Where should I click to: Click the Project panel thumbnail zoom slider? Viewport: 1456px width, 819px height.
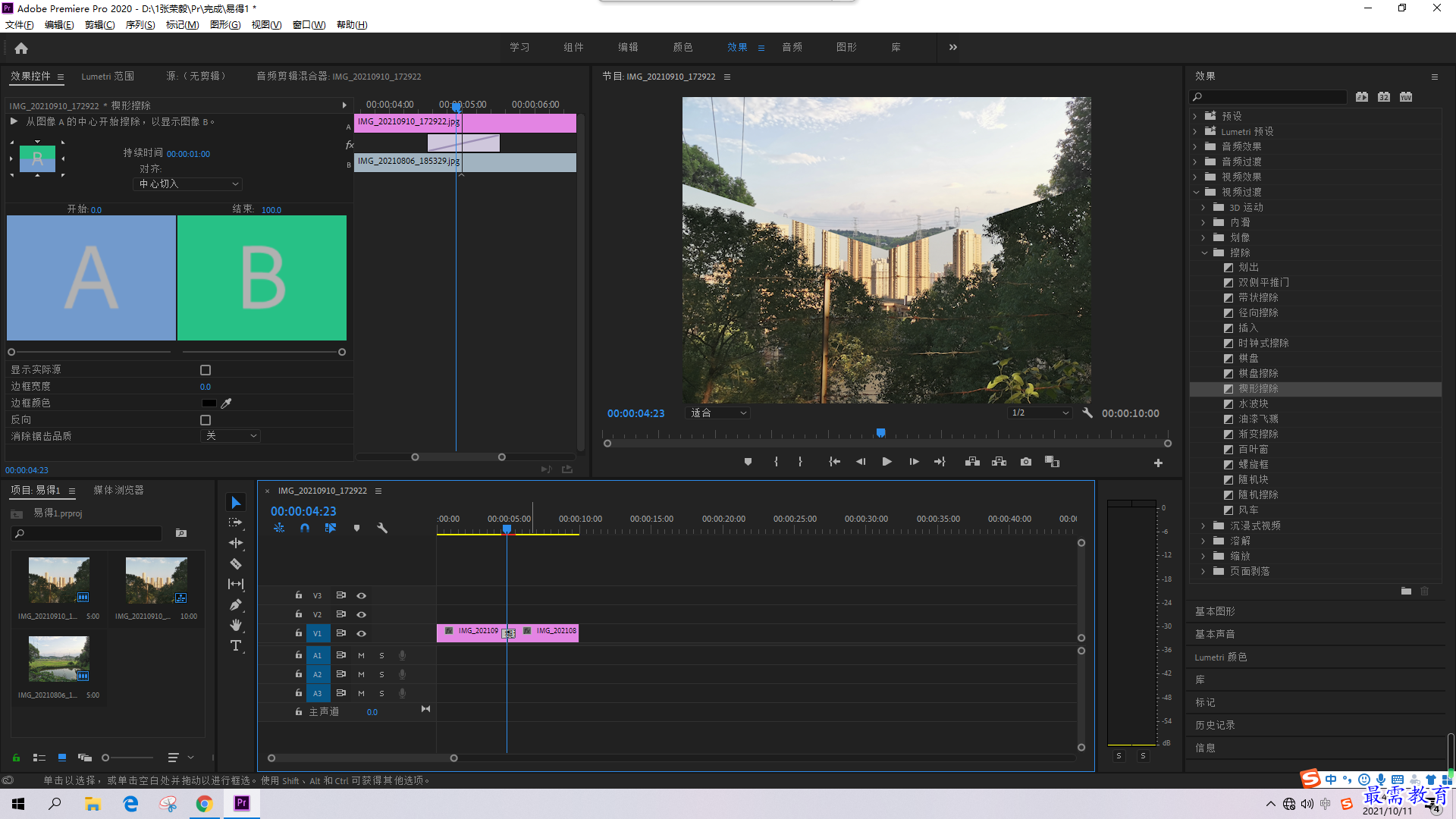128,758
